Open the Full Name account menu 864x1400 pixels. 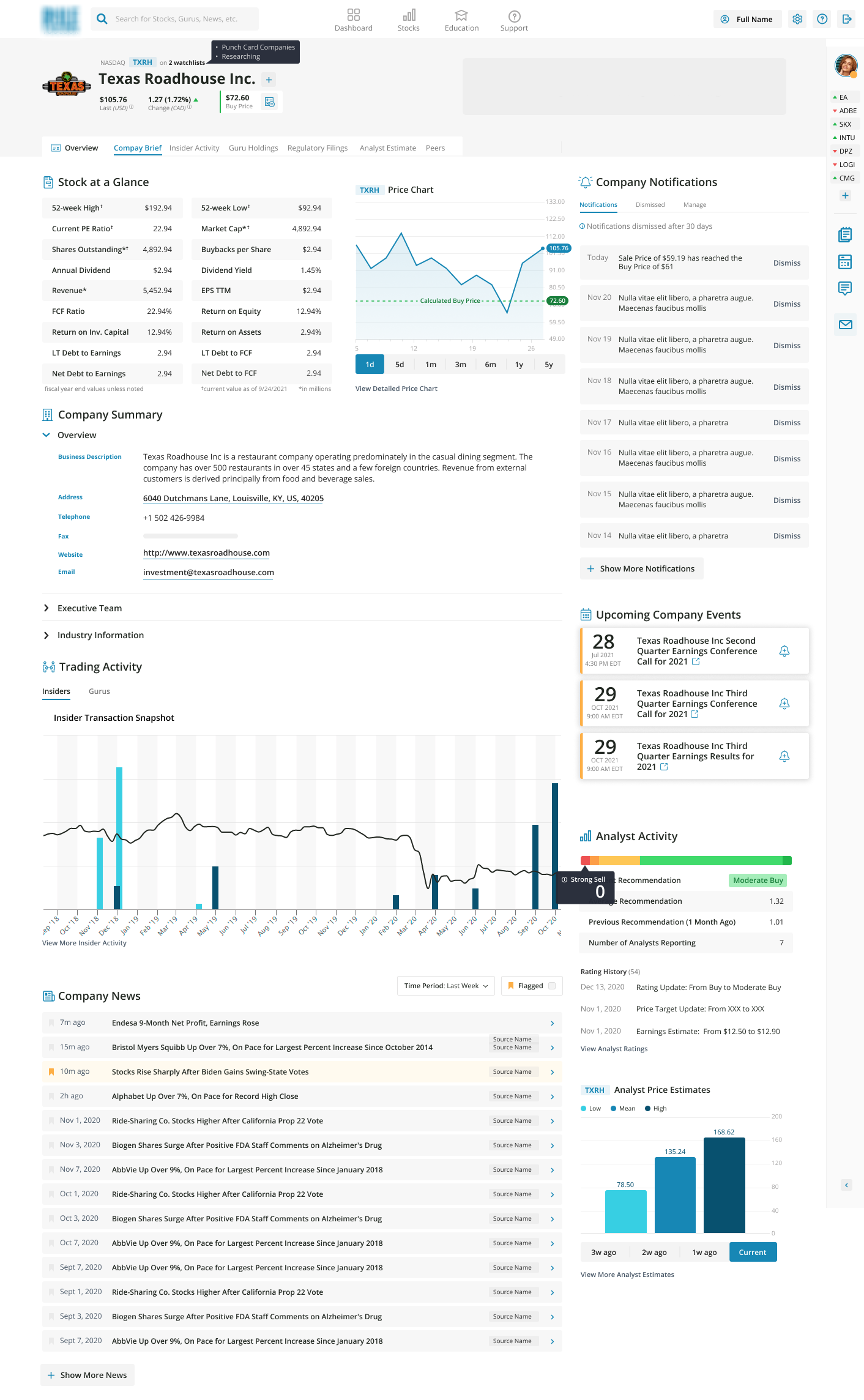[747, 19]
